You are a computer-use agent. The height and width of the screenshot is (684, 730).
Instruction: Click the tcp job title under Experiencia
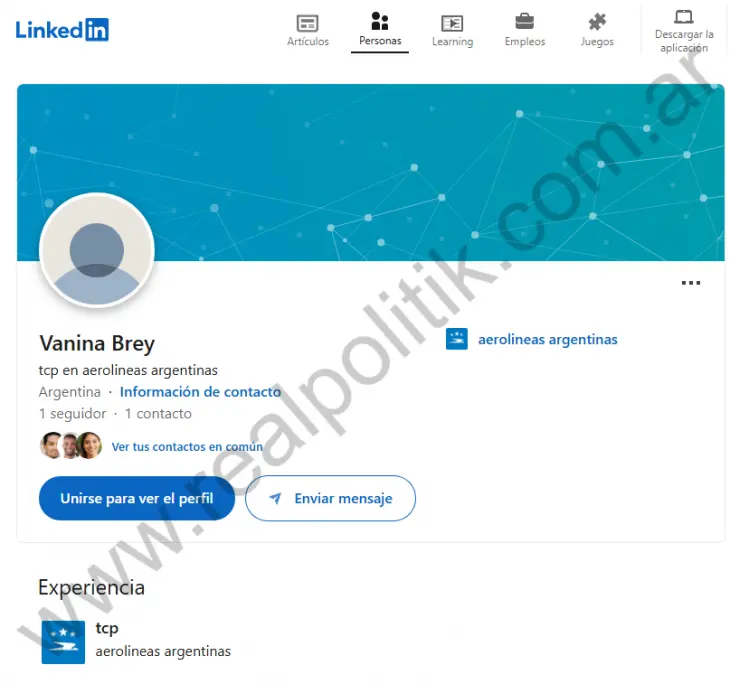[107, 629]
